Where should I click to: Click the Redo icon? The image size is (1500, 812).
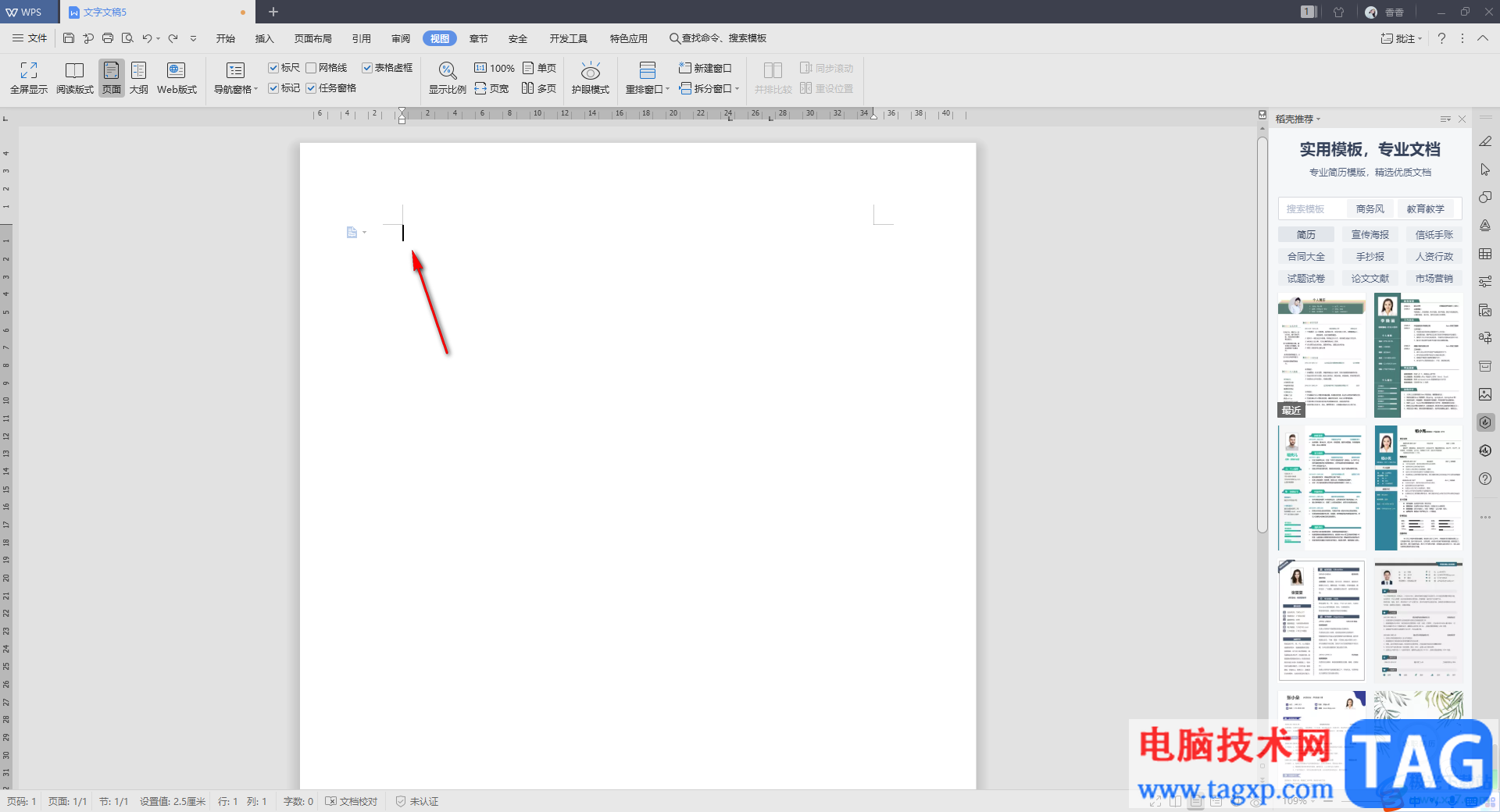pos(173,38)
